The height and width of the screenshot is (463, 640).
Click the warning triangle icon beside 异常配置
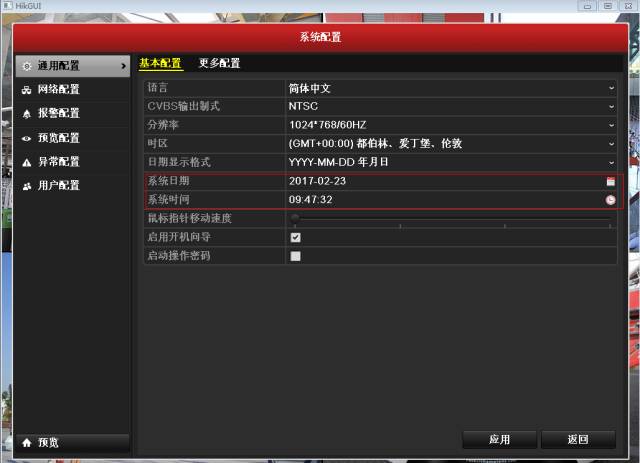coord(26,162)
